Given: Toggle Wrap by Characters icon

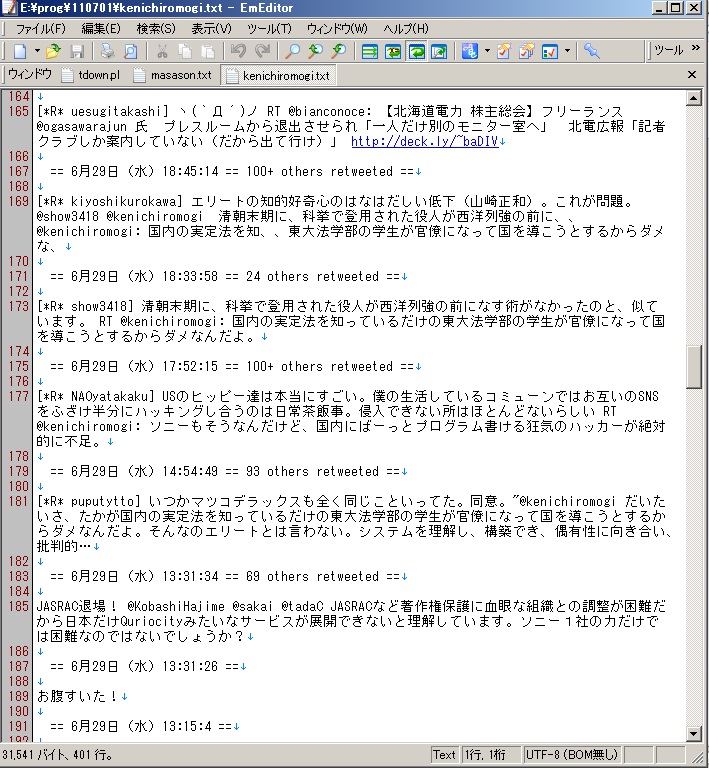Looking at the screenshot, I should [393, 51].
